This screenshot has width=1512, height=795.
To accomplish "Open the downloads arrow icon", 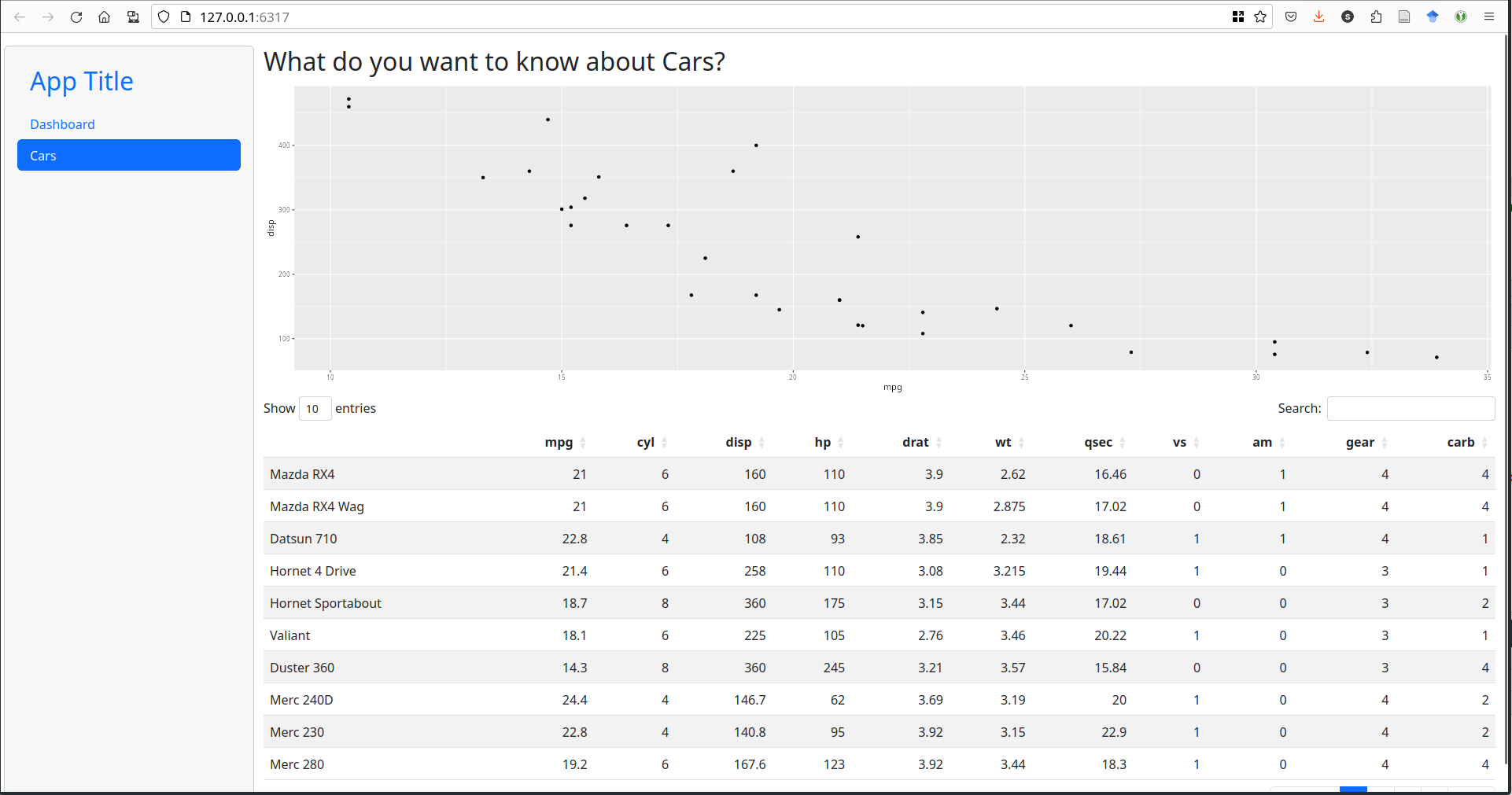I will (x=1319, y=17).
